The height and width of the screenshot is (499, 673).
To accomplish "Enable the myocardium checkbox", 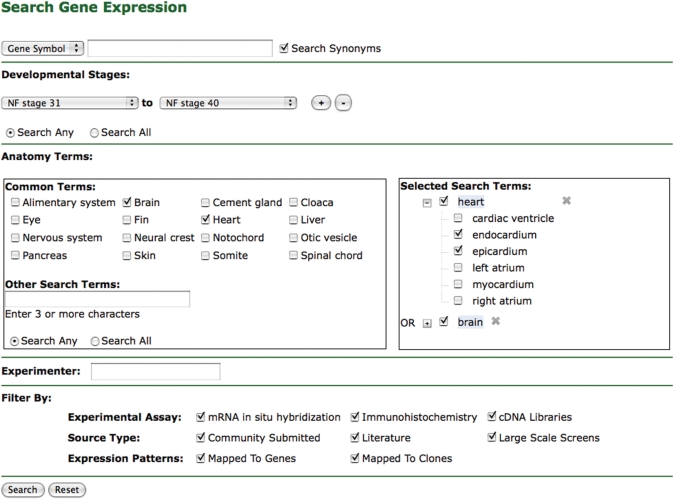I will tap(457, 284).
